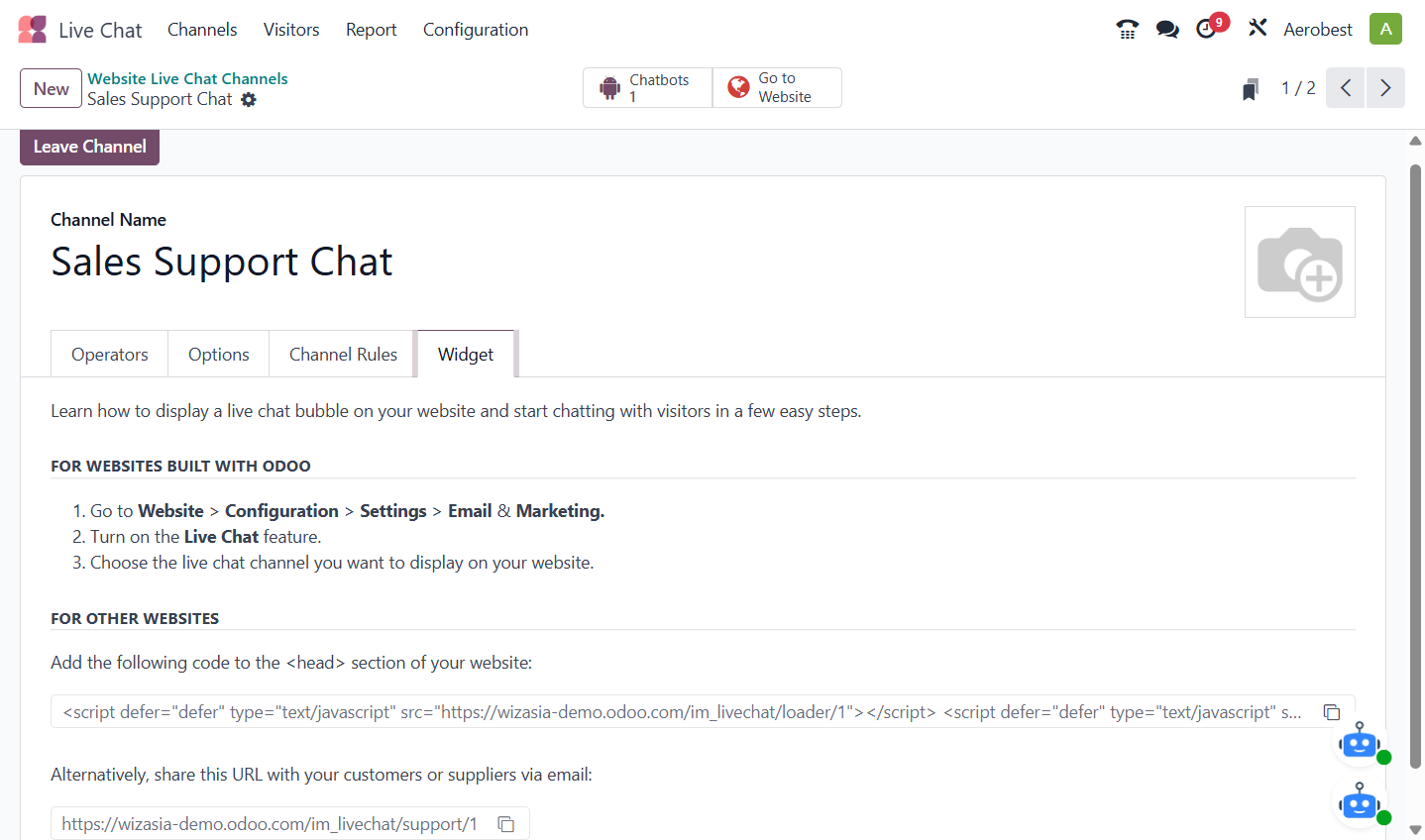
Task: Open the conversations messages icon
Action: pos(1167,30)
